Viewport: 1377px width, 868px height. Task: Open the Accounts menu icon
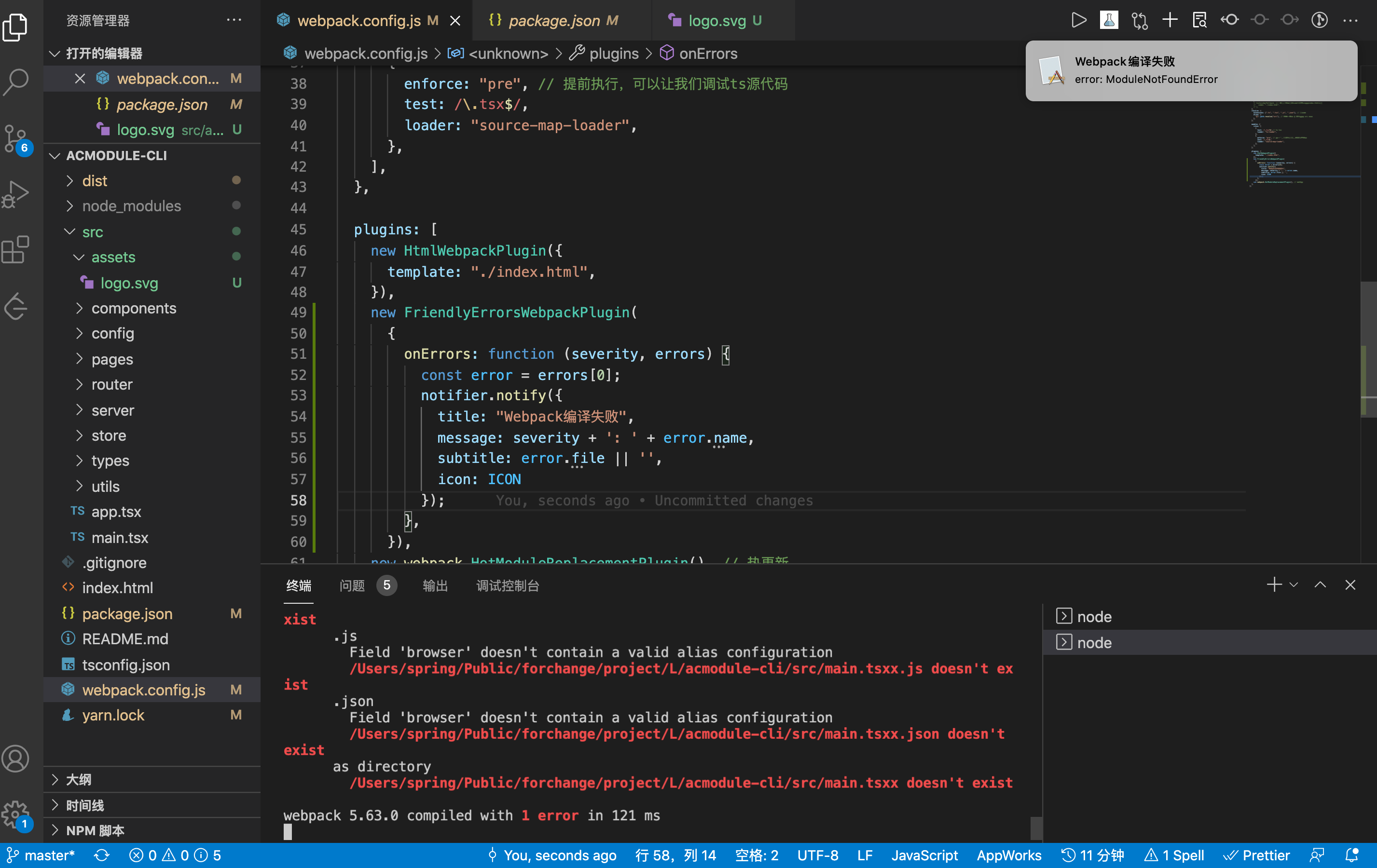(x=15, y=758)
